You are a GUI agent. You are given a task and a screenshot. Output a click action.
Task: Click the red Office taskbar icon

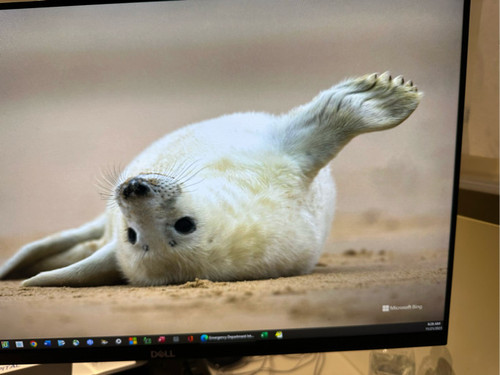coord(190,339)
